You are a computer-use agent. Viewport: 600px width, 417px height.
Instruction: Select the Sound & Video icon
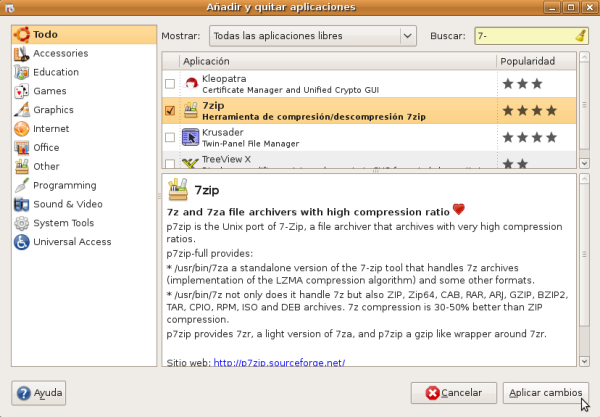point(21,204)
